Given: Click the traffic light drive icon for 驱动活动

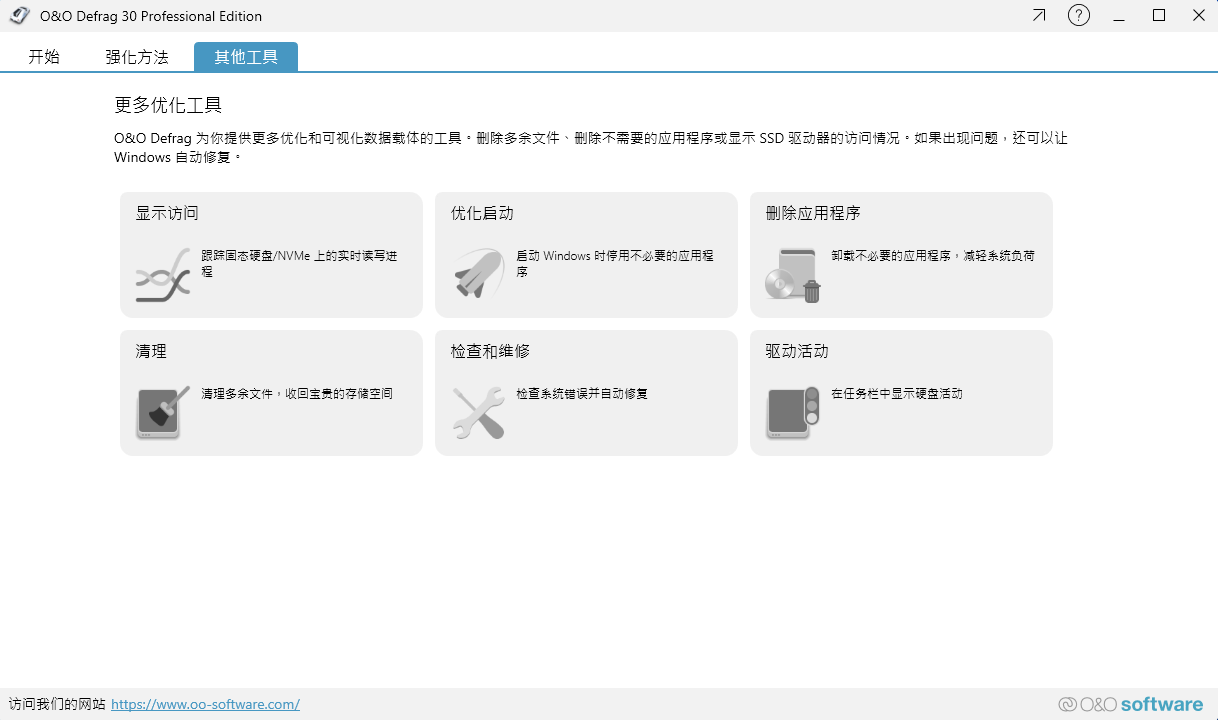Looking at the screenshot, I should [793, 412].
